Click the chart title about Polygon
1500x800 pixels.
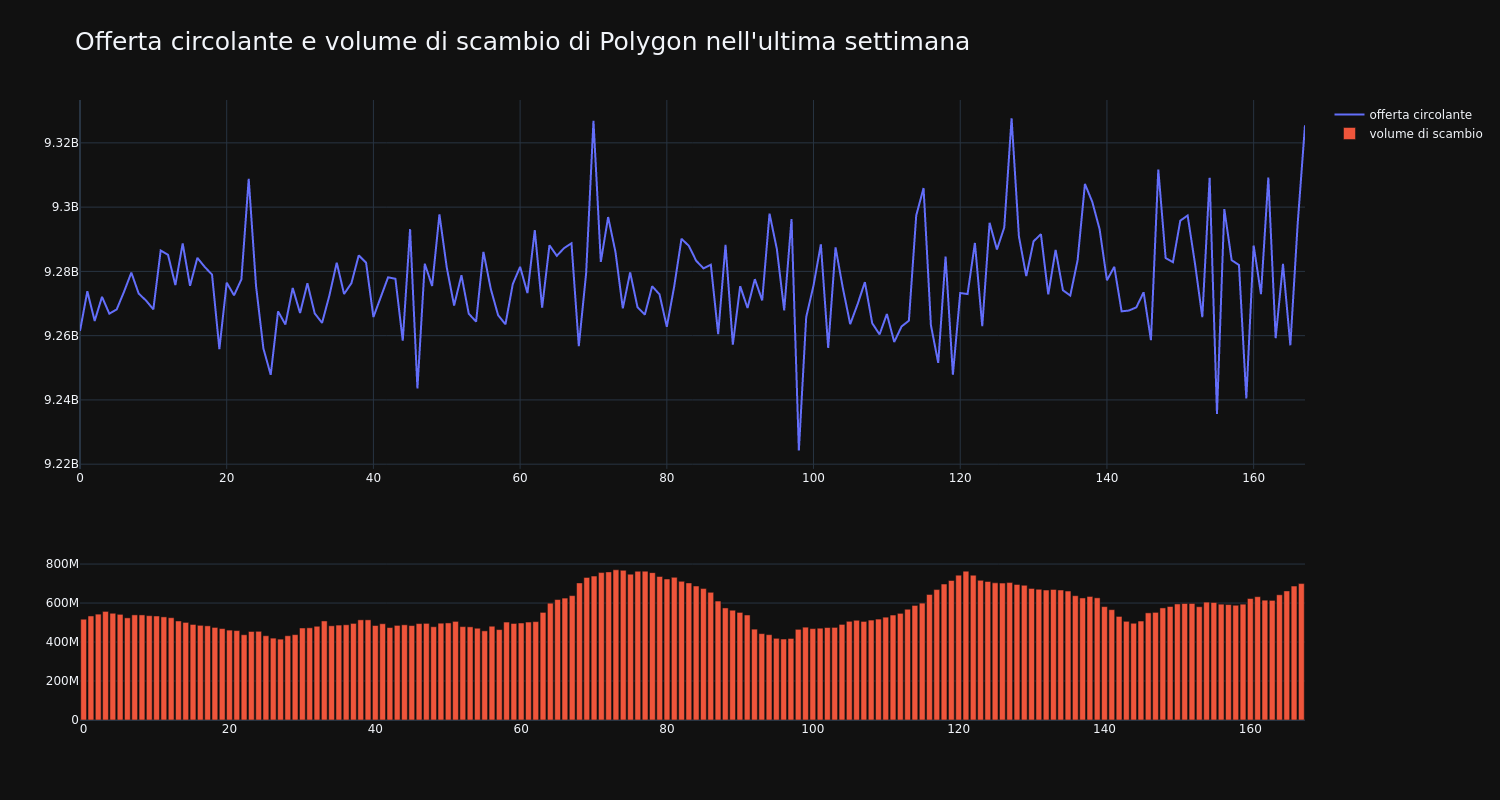522,42
